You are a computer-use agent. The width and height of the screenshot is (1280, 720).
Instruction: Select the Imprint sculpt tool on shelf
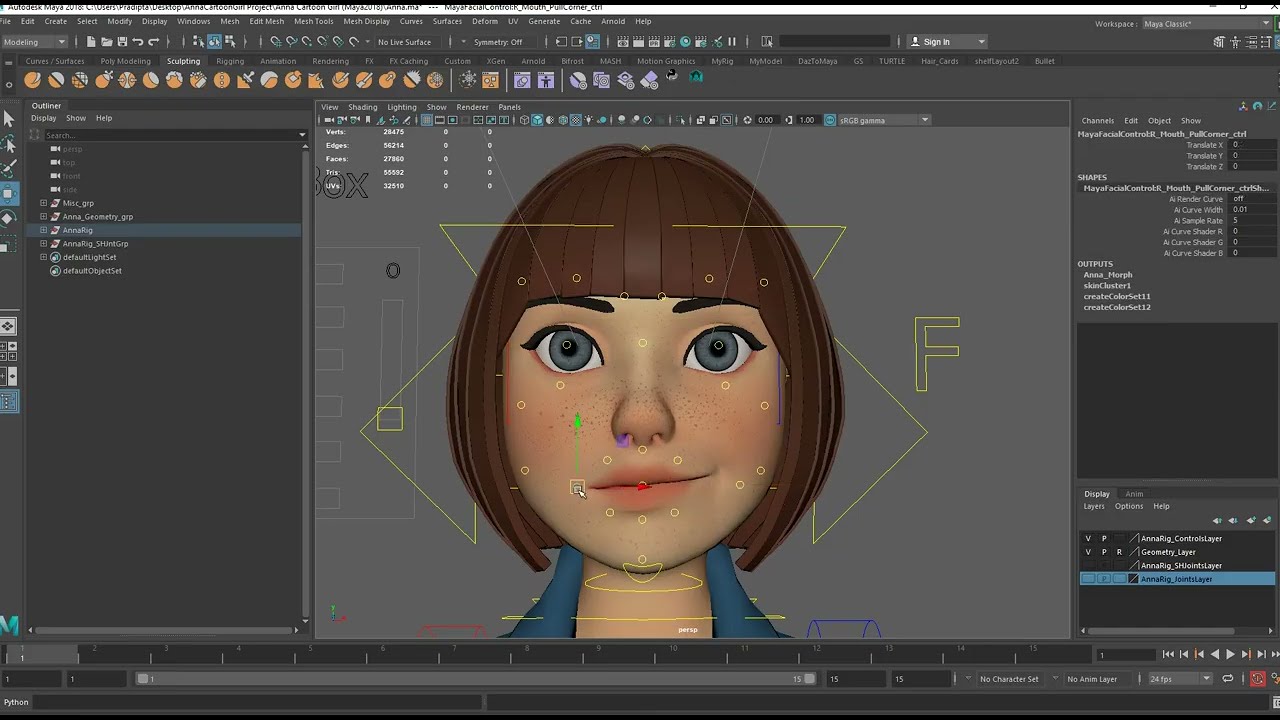coord(246,80)
